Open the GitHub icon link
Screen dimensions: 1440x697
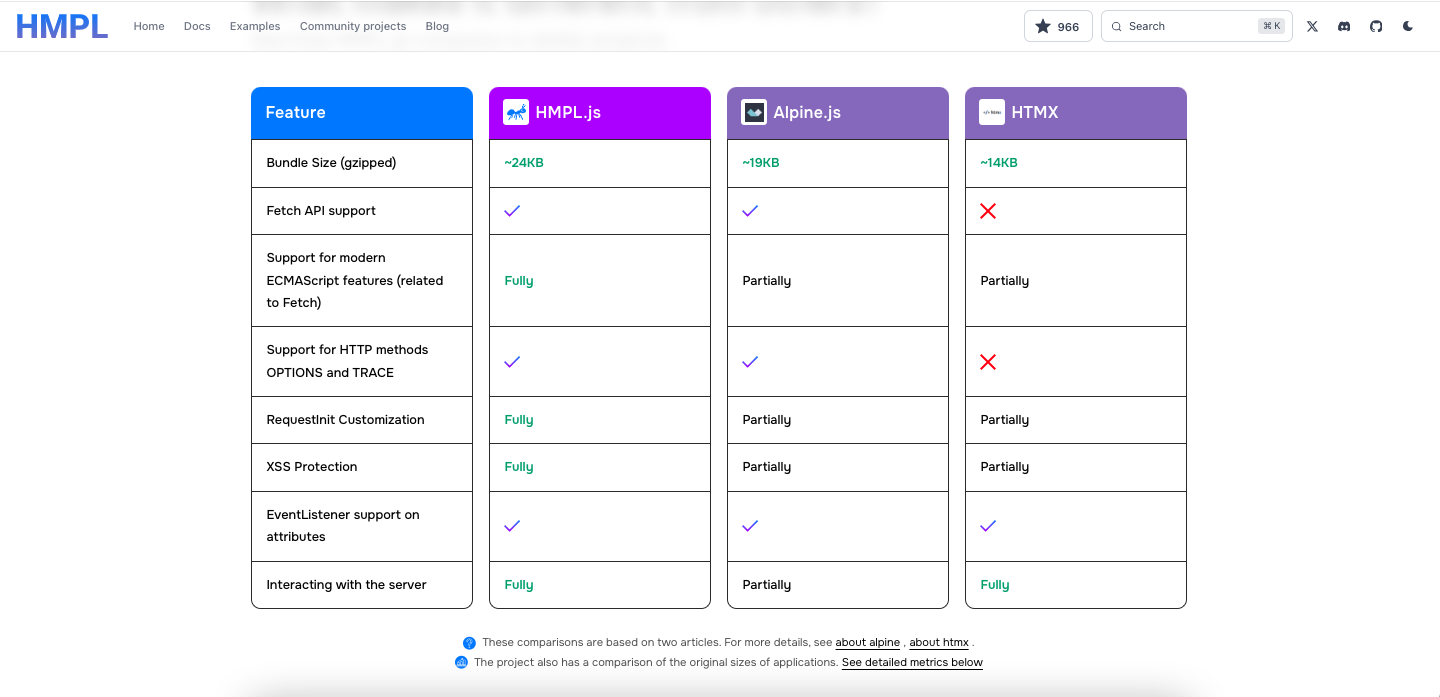pyautogui.click(x=1376, y=26)
